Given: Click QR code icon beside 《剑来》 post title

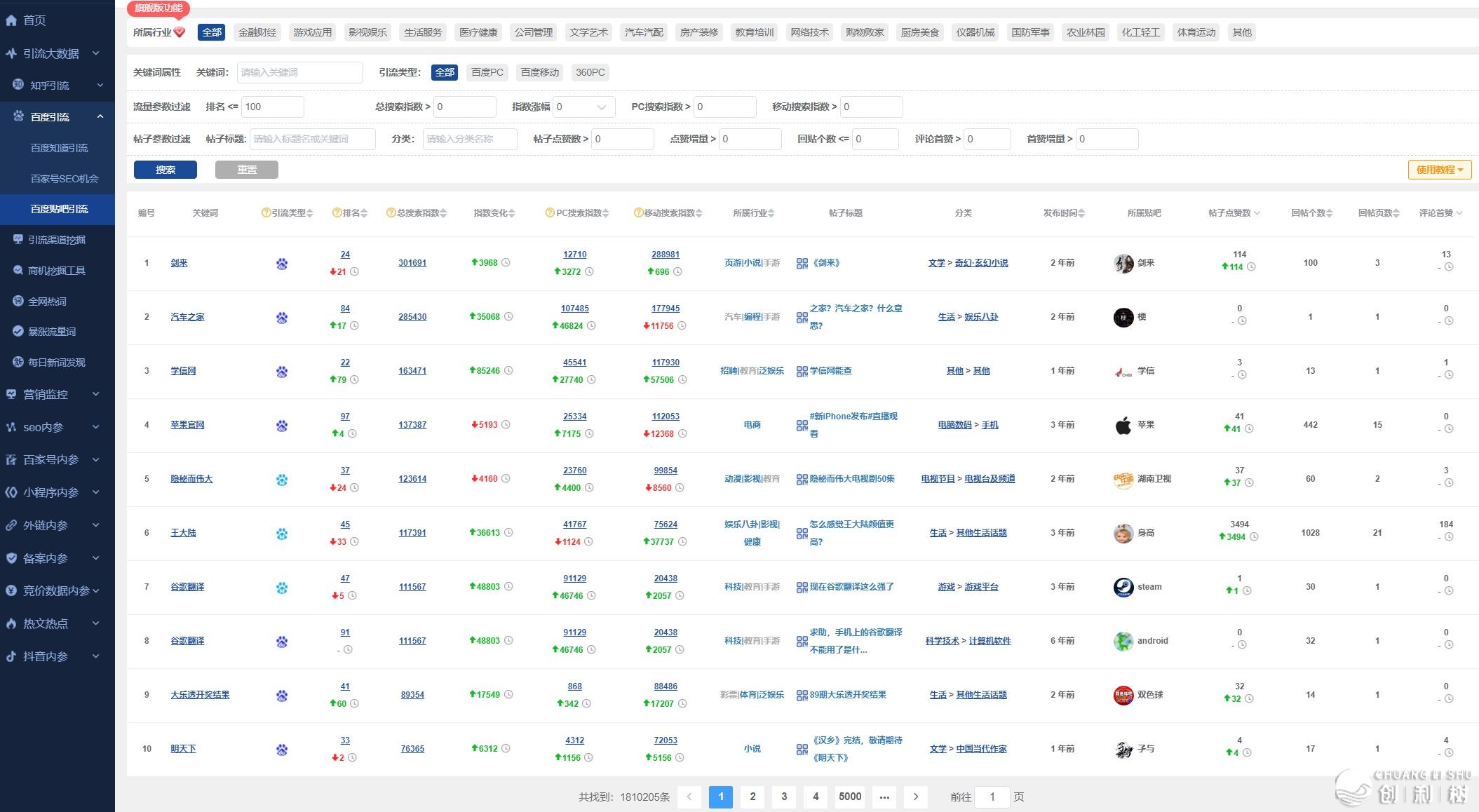Looking at the screenshot, I should point(802,264).
